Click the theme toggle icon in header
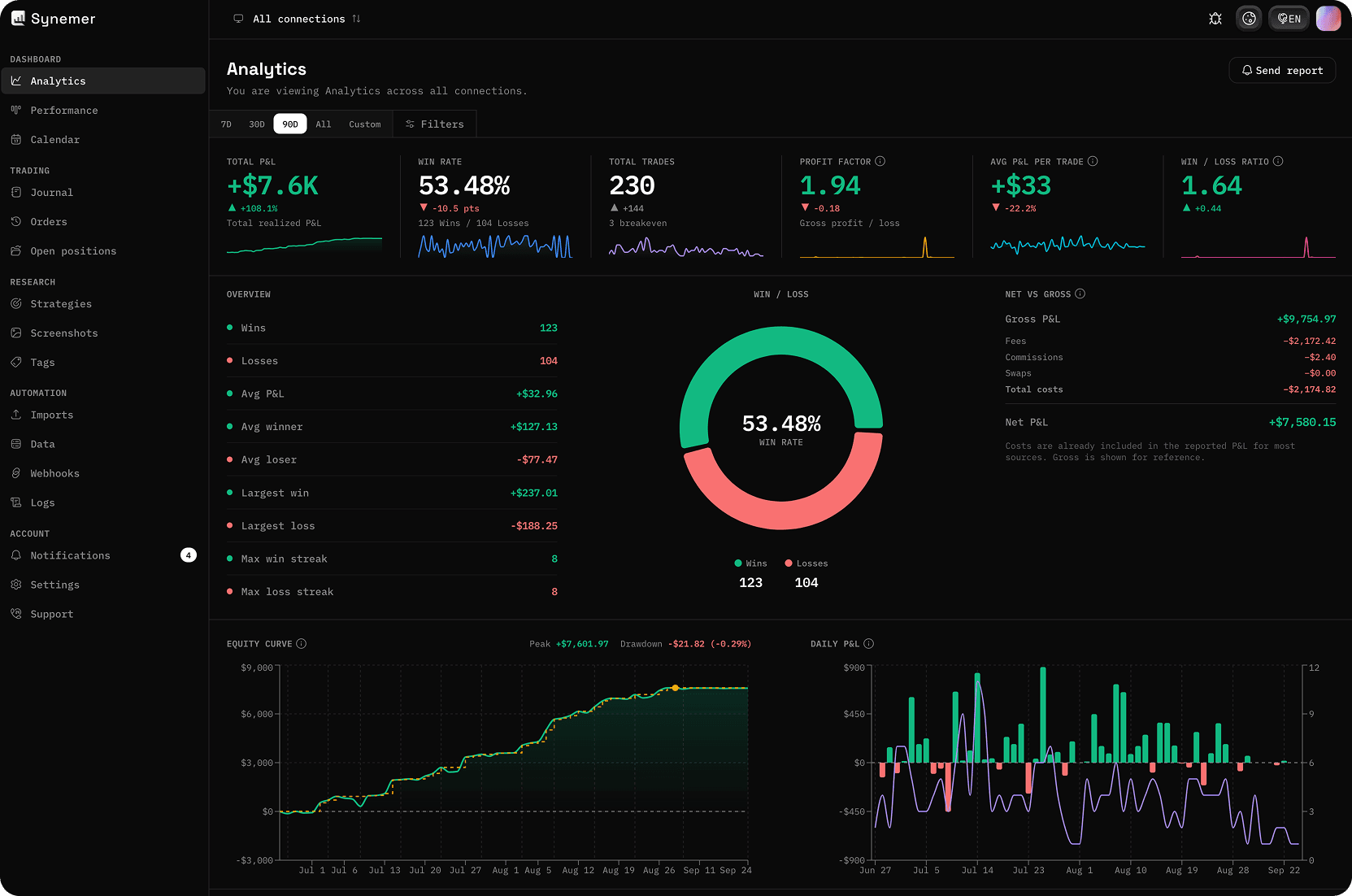 [x=1250, y=19]
